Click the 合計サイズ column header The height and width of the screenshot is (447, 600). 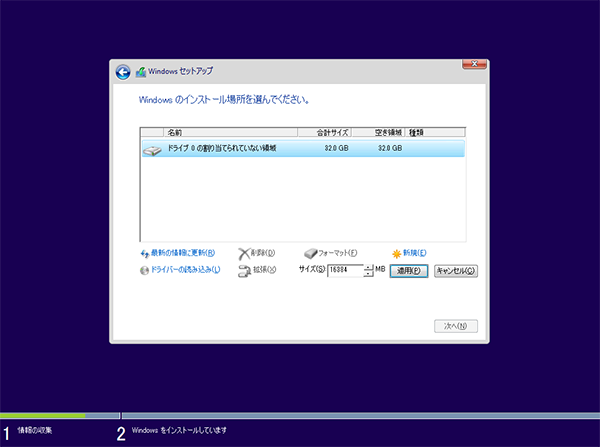click(324, 132)
